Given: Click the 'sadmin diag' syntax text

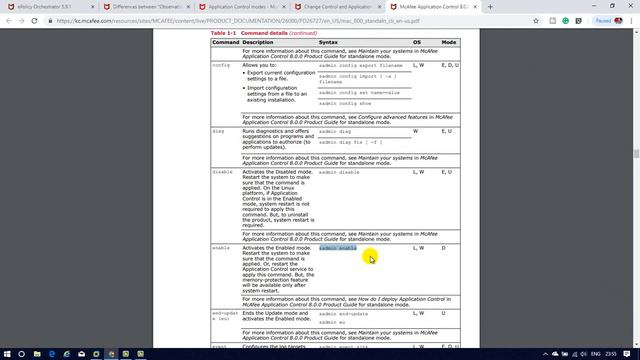Looking at the screenshot, I should [x=335, y=131].
